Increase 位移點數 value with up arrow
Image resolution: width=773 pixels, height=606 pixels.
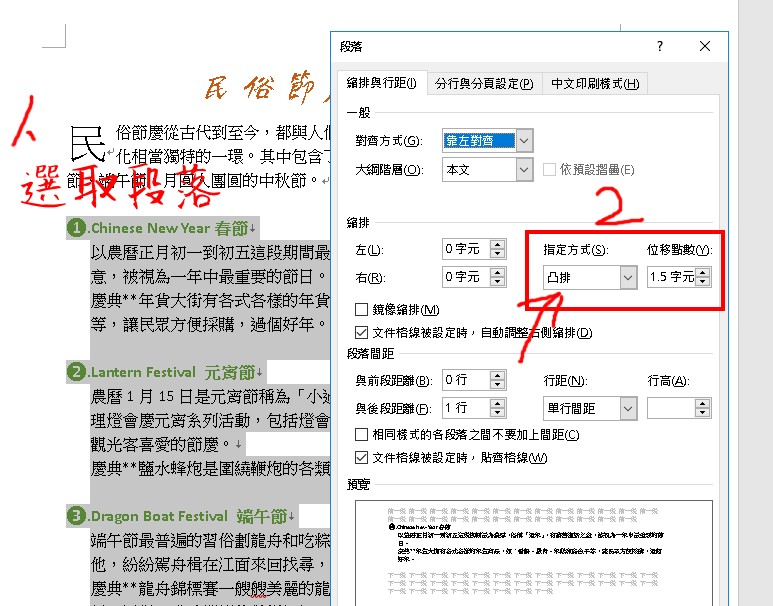tap(704, 272)
